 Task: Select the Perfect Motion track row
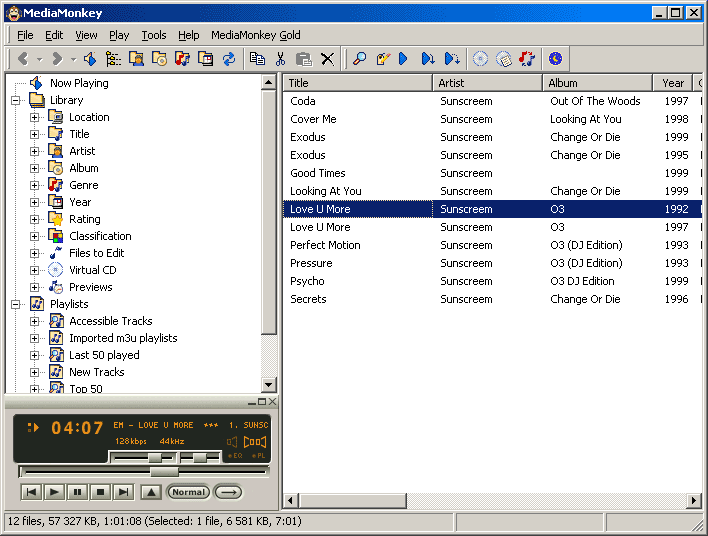[x=492, y=245]
